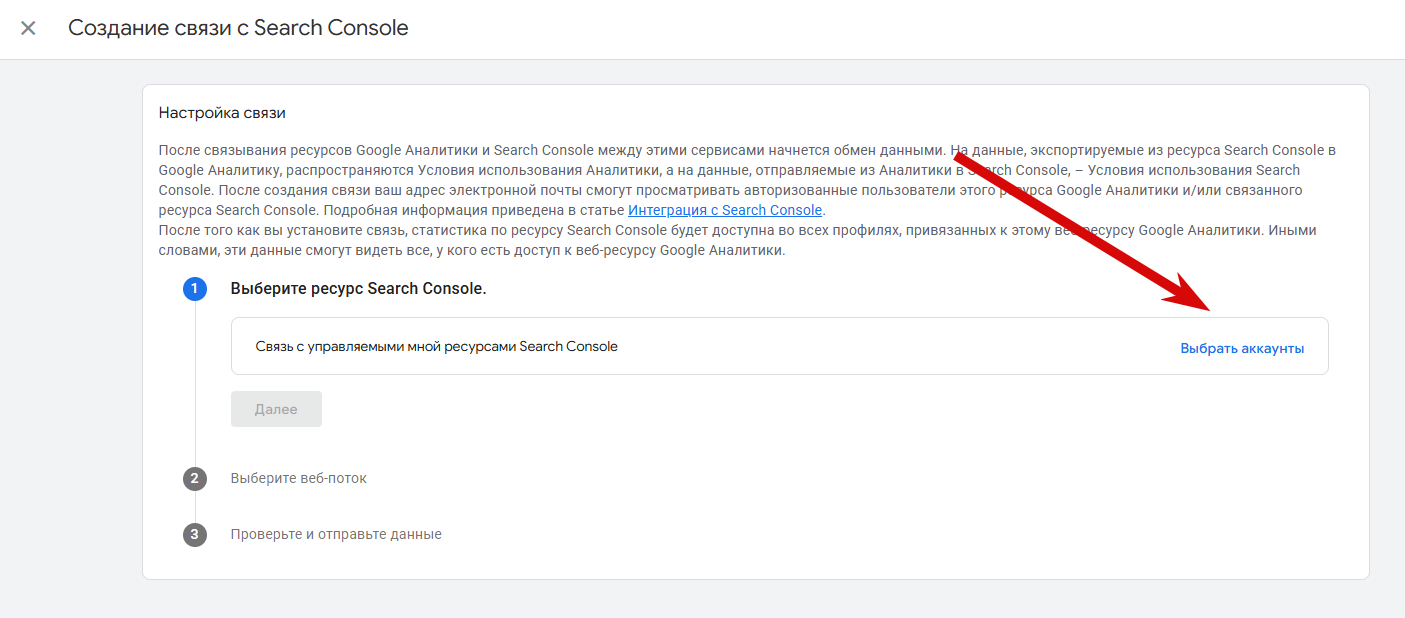The height and width of the screenshot is (618, 1405).
Task: Select step 1 circle icon
Action: point(195,289)
